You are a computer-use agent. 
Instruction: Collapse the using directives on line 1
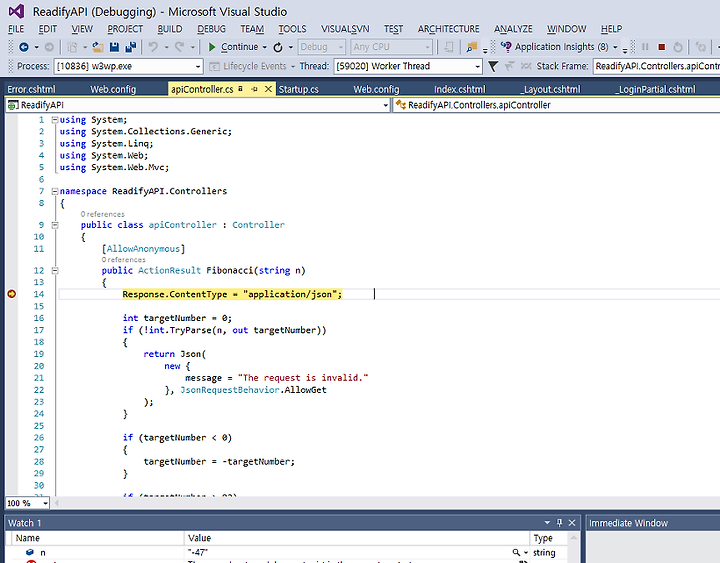55,120
